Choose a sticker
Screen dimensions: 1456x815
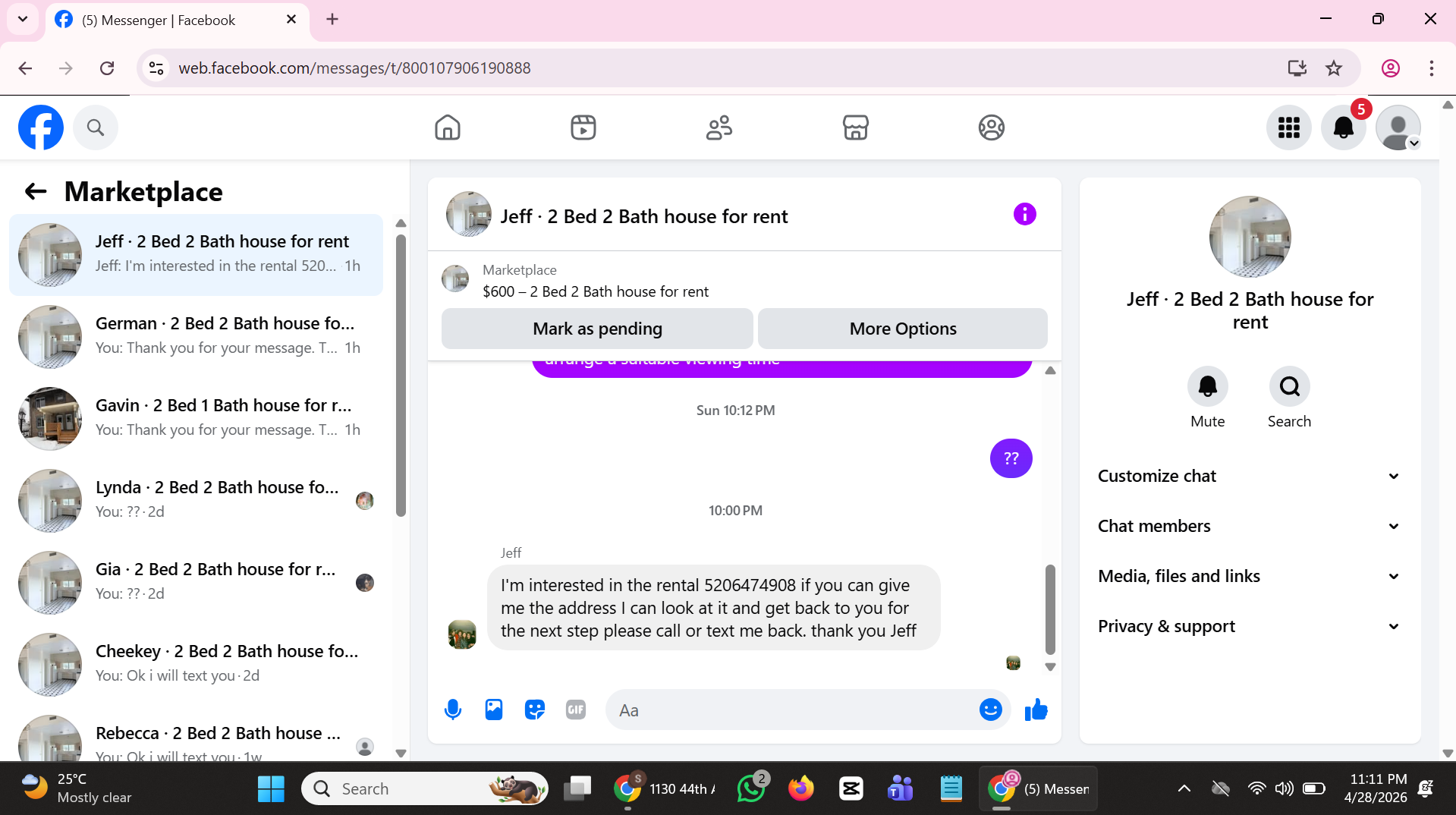(535, 710)
